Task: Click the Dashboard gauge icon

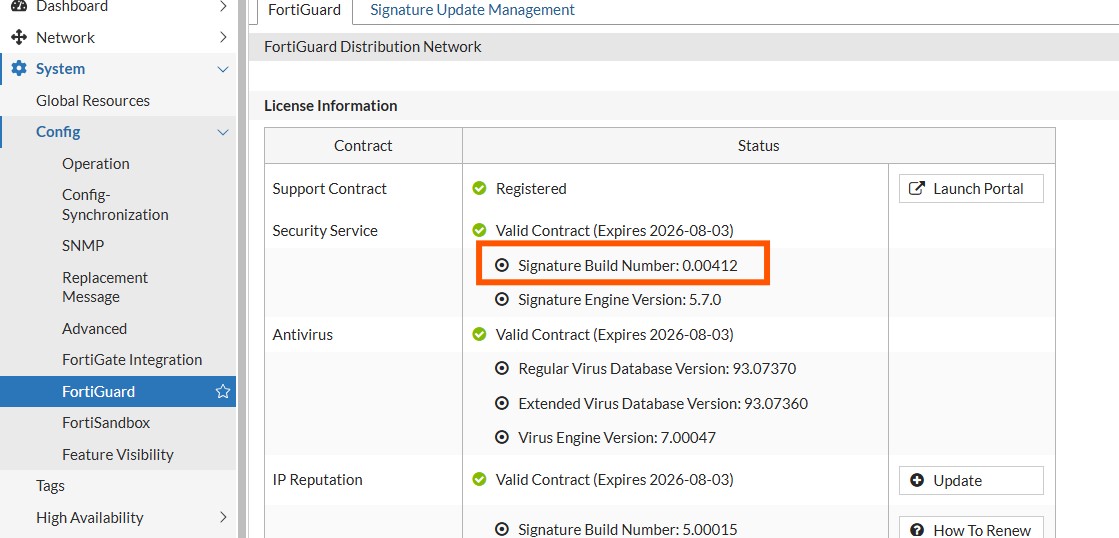Action: point(19,6)
